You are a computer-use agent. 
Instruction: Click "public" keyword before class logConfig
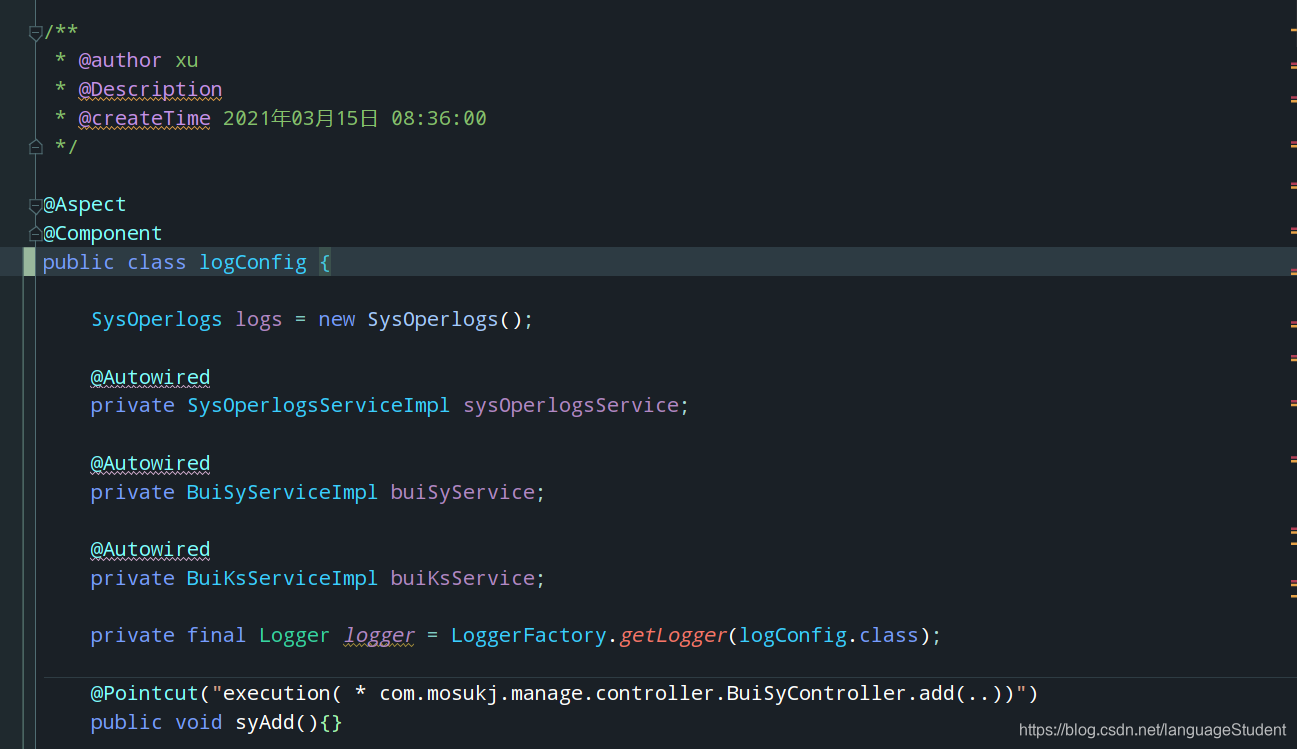click(78, 262)
